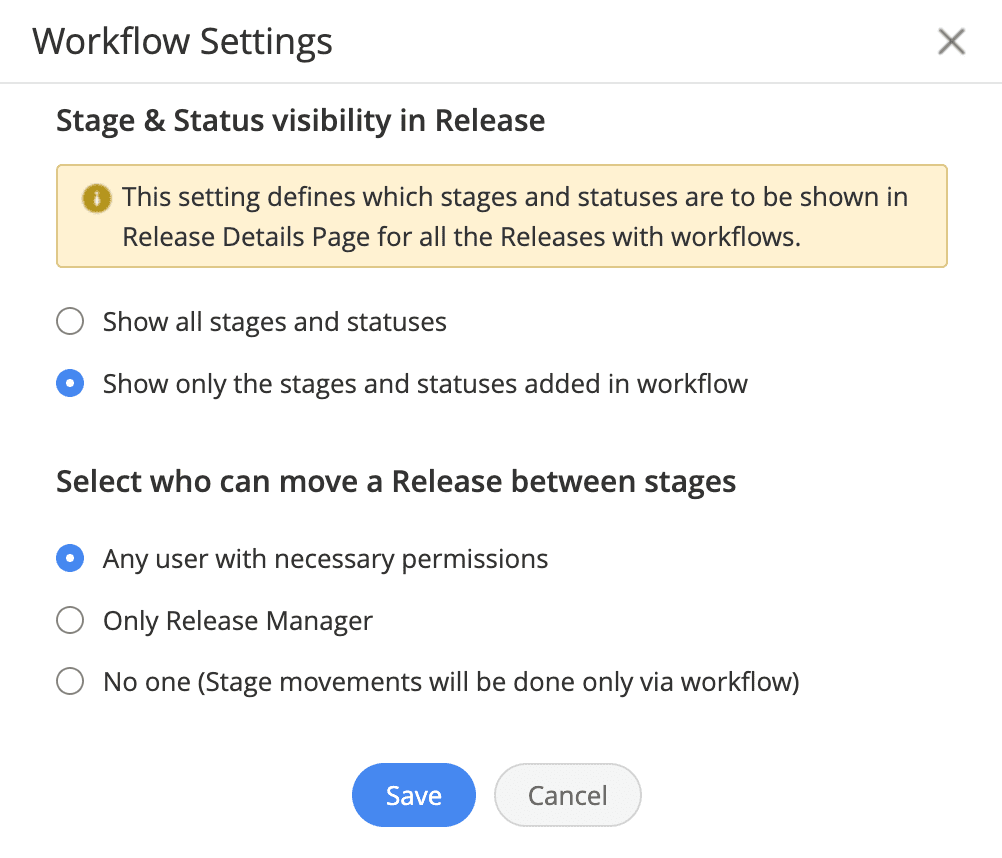
Task: Choose the Any user with necessary permissions radio button
Action: click(x=70, y=559)
